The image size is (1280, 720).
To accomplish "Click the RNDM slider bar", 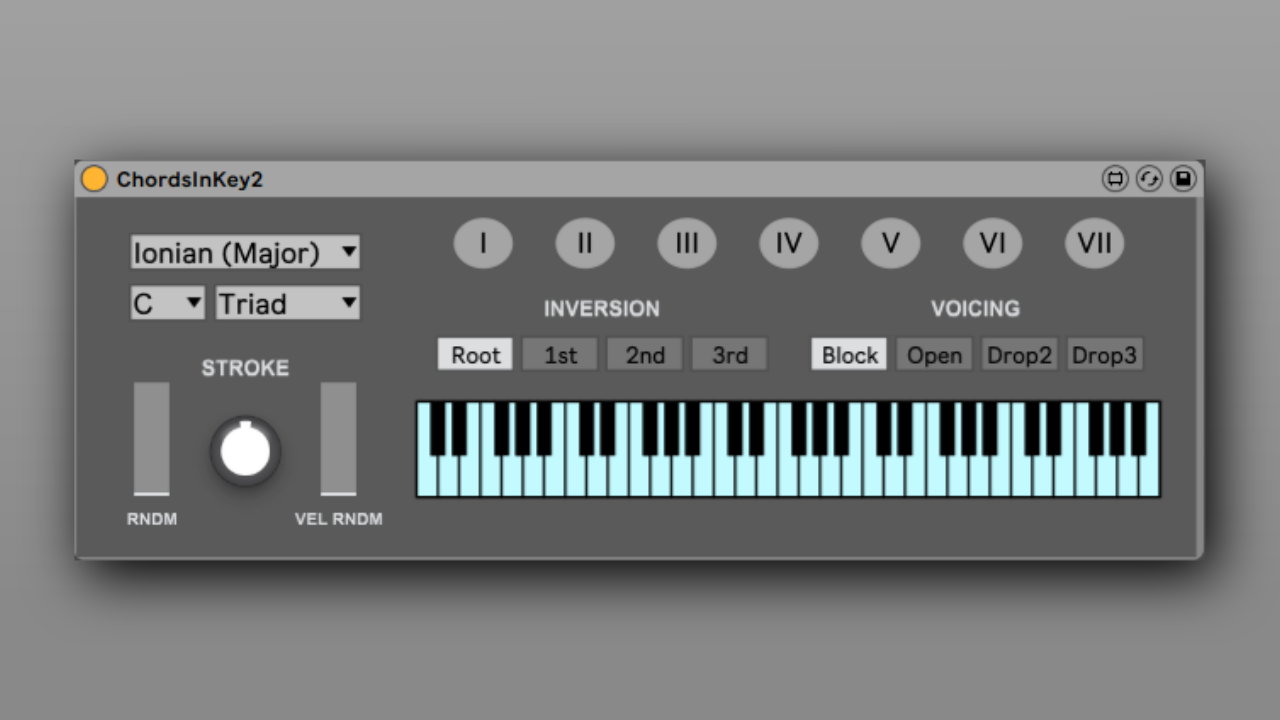I will click(152, 438).
